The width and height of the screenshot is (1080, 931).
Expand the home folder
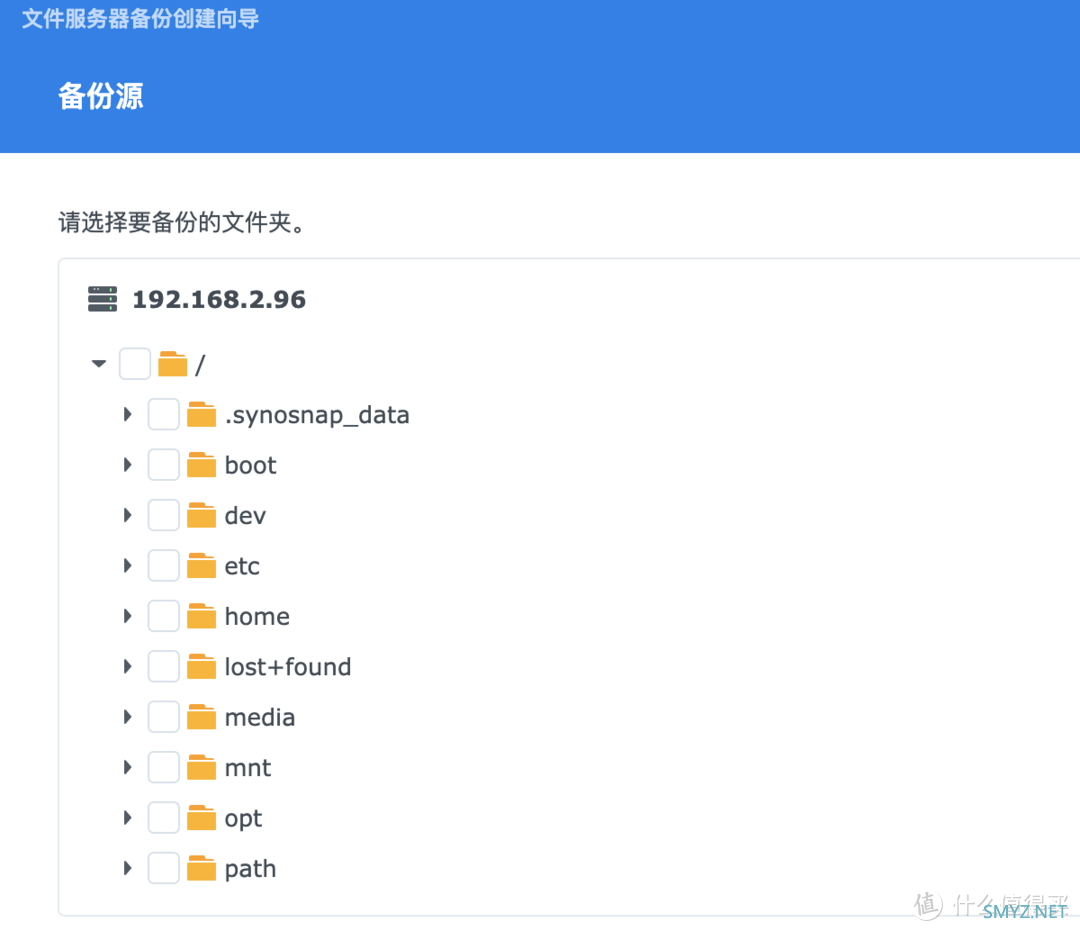(x=127, y=616)
